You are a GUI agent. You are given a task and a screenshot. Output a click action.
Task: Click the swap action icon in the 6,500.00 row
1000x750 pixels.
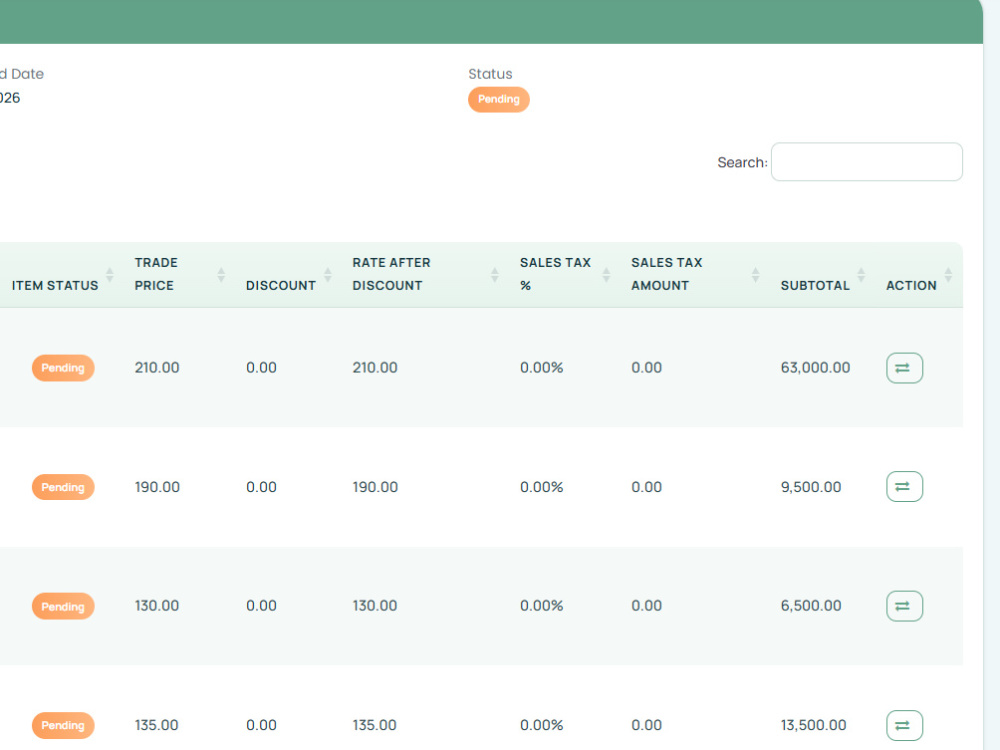pyautogui.click(x=904, y=606)
